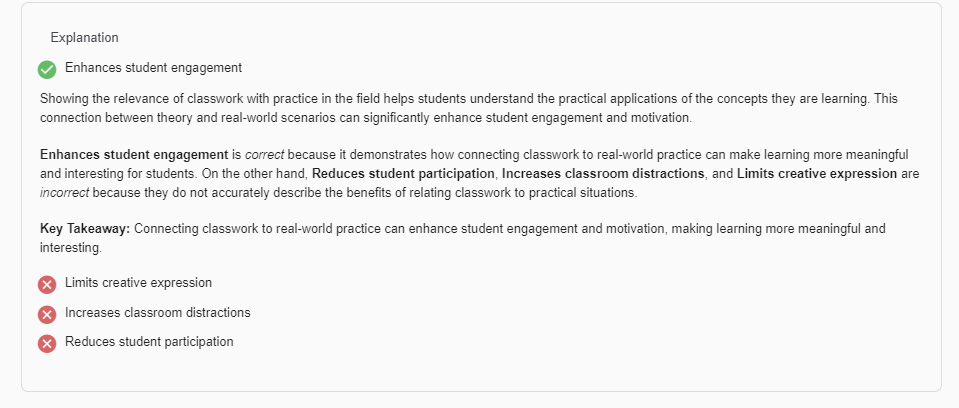Choose the Limits creative expression answer option label
959x408 pixels.
tap(138, 283)
